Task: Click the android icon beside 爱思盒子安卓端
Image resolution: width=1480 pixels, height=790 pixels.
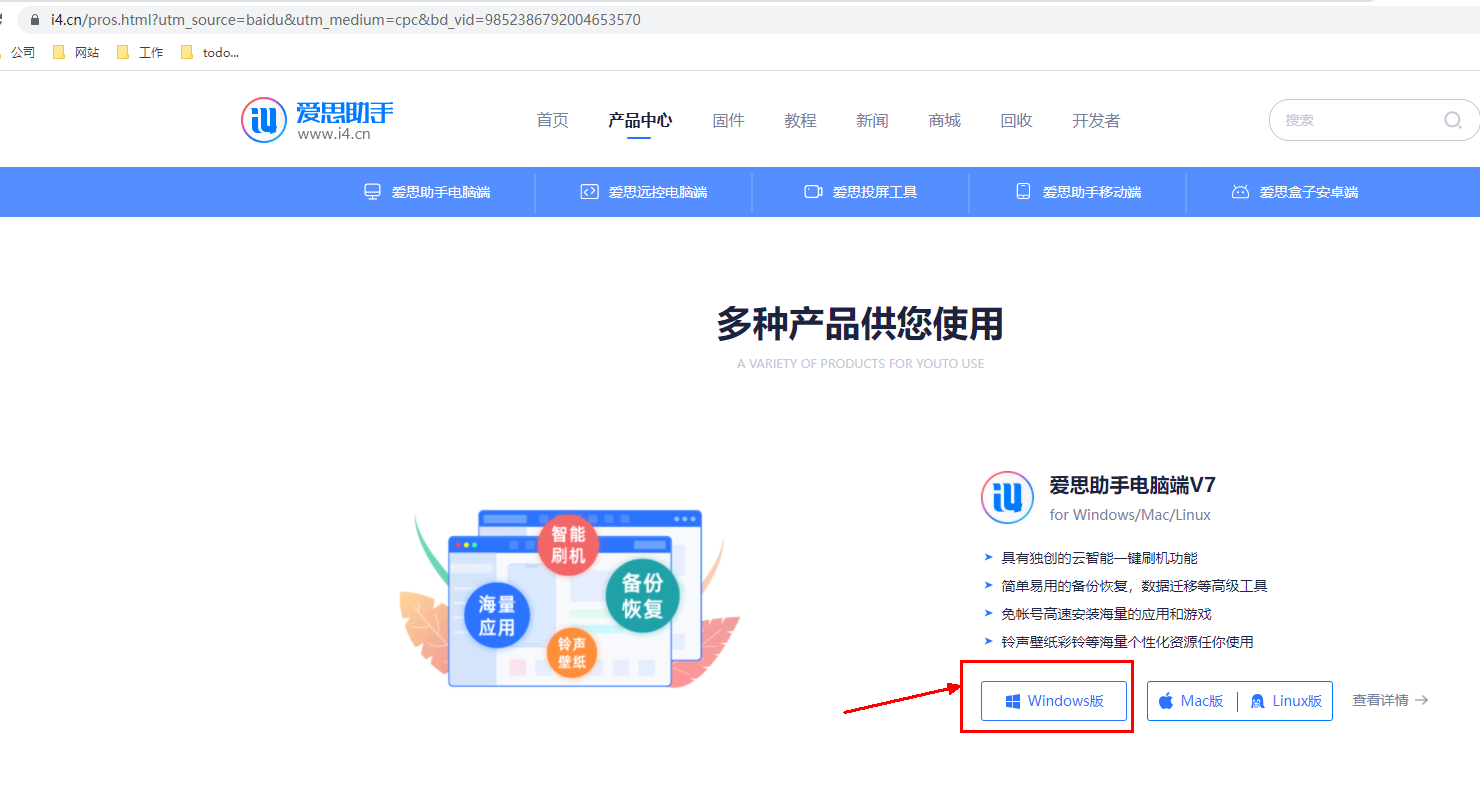Action: [1240, 192]
